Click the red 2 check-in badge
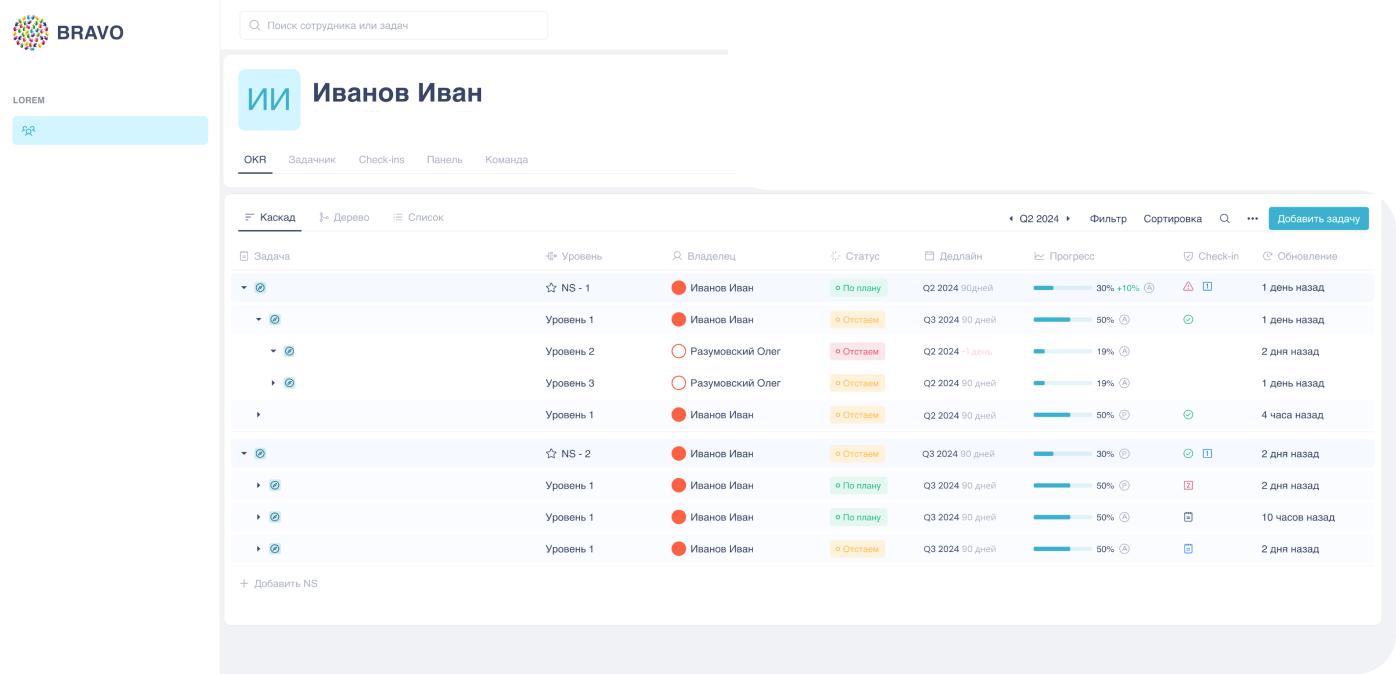 1188,485
